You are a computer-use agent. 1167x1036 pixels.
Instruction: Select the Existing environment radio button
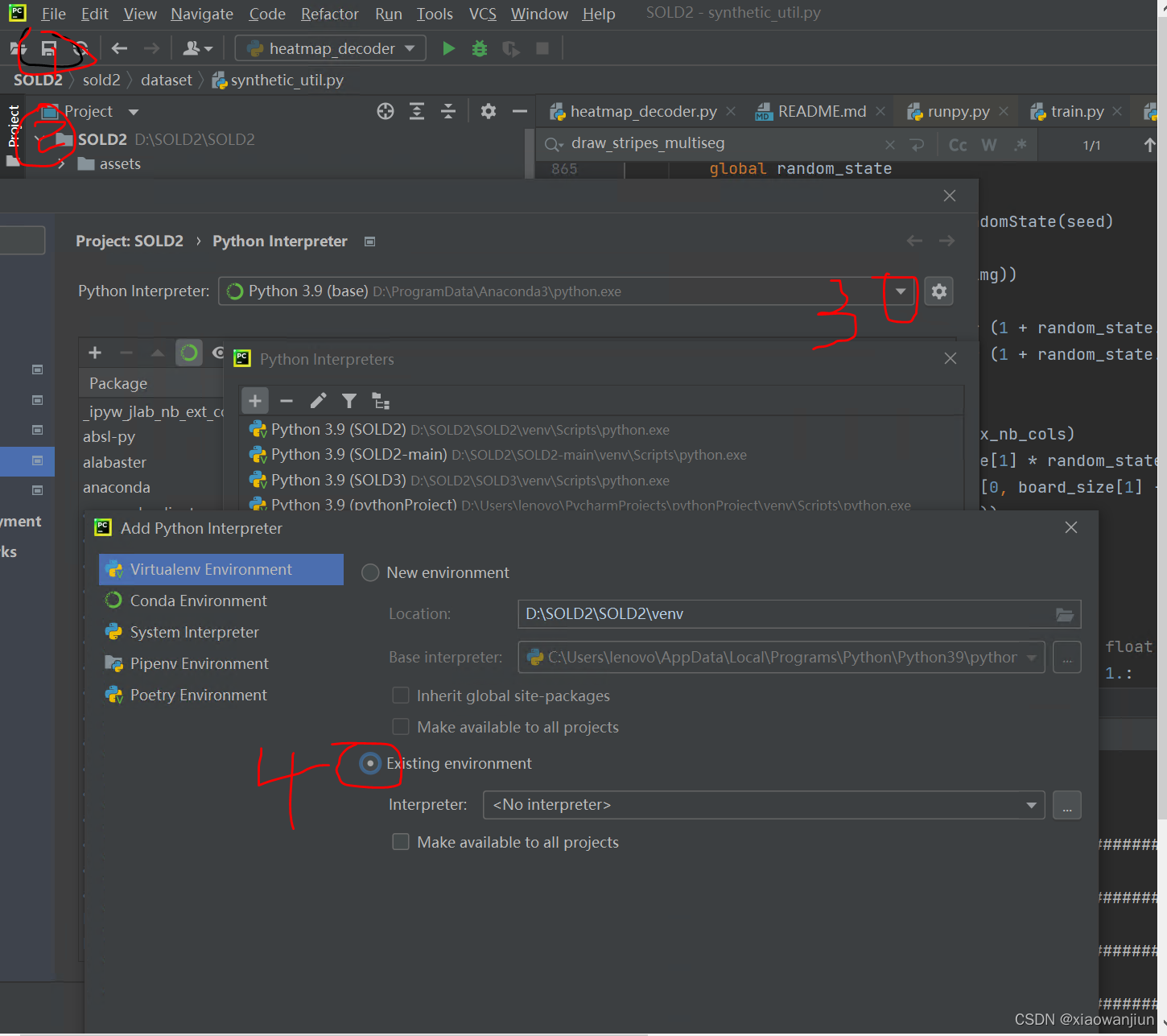click(370, 763)
